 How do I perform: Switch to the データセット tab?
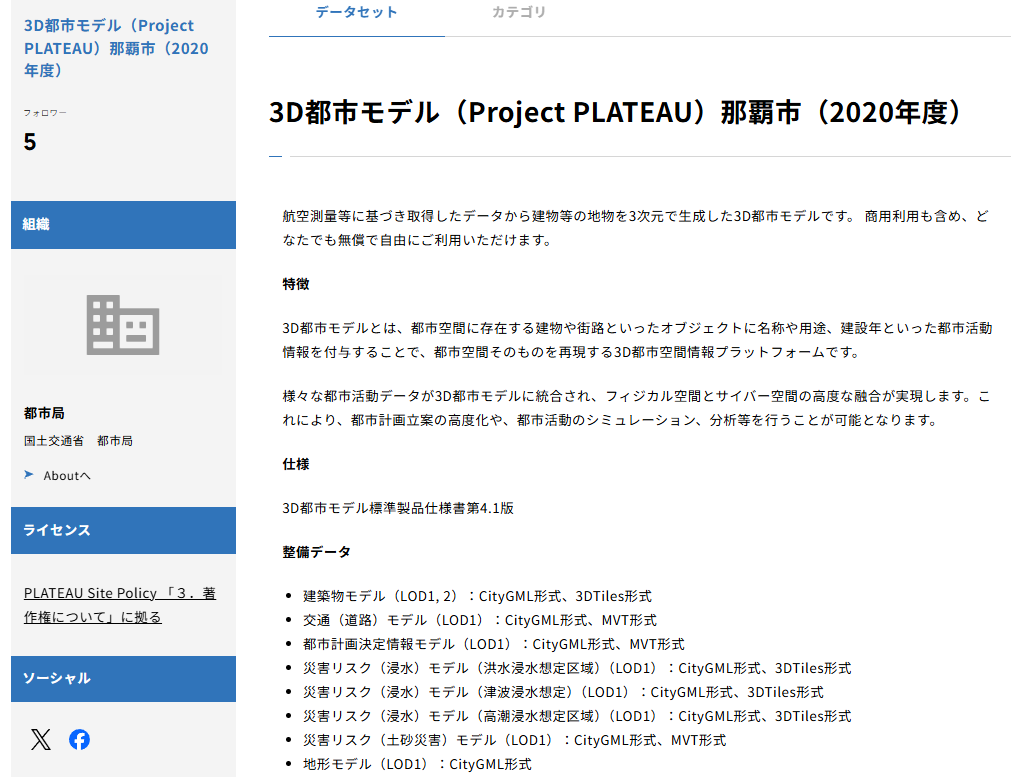[357, 12]
